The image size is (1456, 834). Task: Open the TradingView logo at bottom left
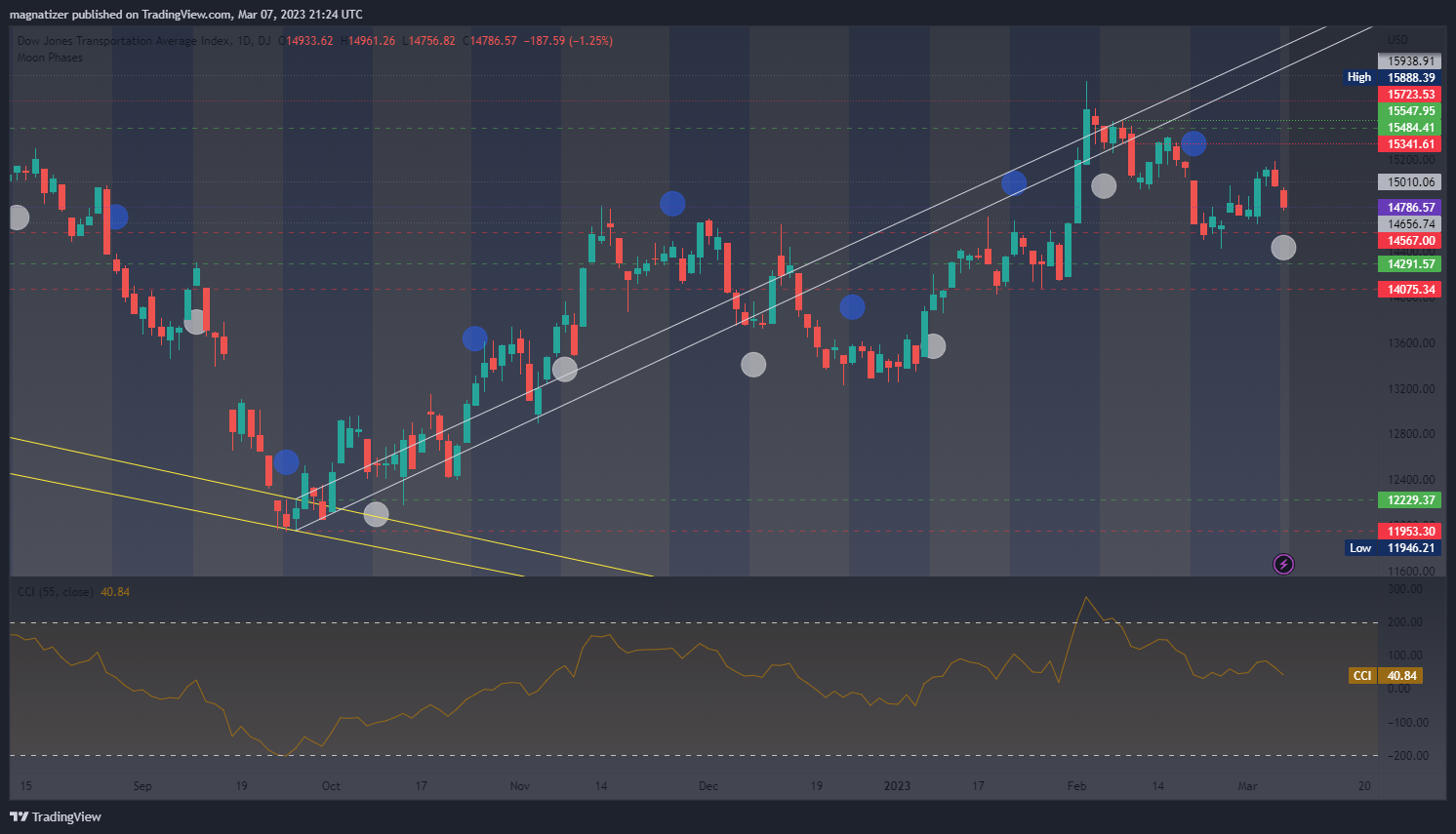pyautogui.click(x=56, y=816)
